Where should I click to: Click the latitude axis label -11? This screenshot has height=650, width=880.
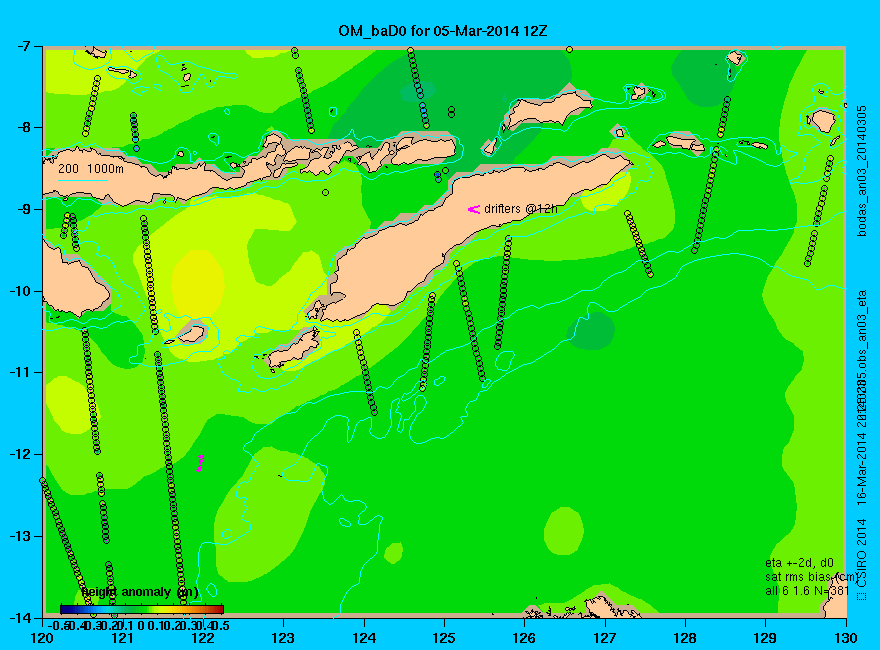[x=22, y=373]
